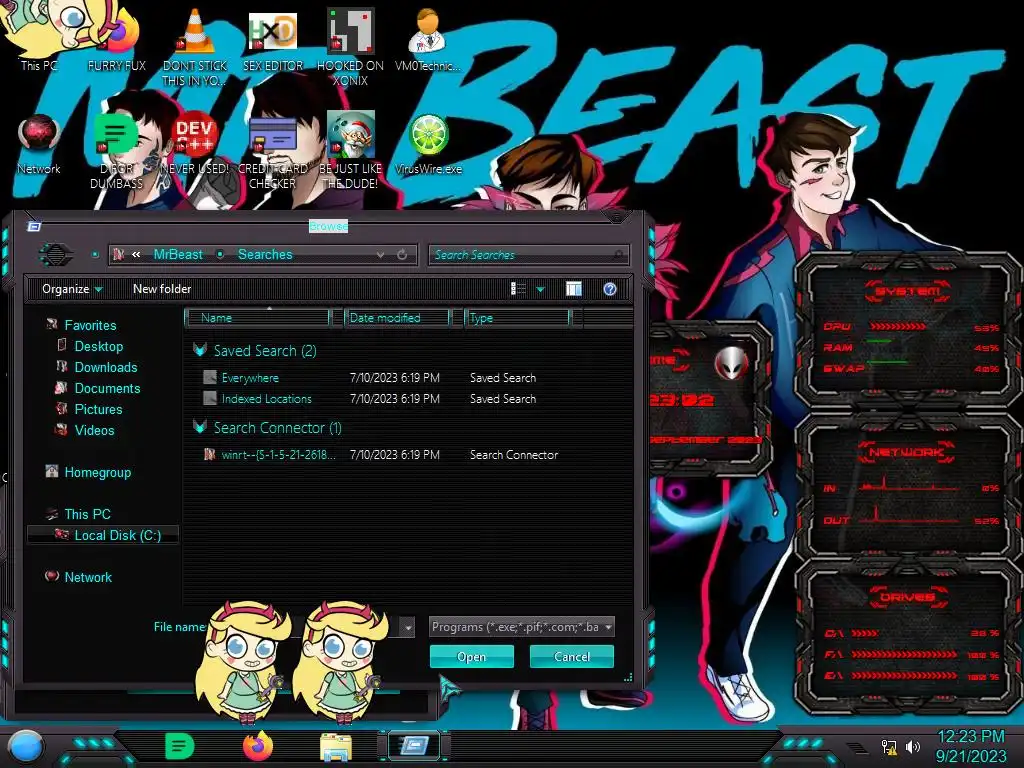Viewport: 1024px width, 768px height.
Task: Click the volume speaker tray icon
Action: [x=913, y=746]
